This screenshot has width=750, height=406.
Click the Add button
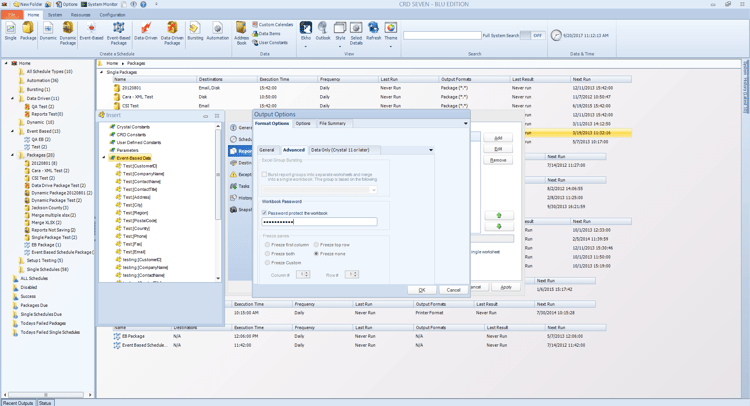(498, 138)
